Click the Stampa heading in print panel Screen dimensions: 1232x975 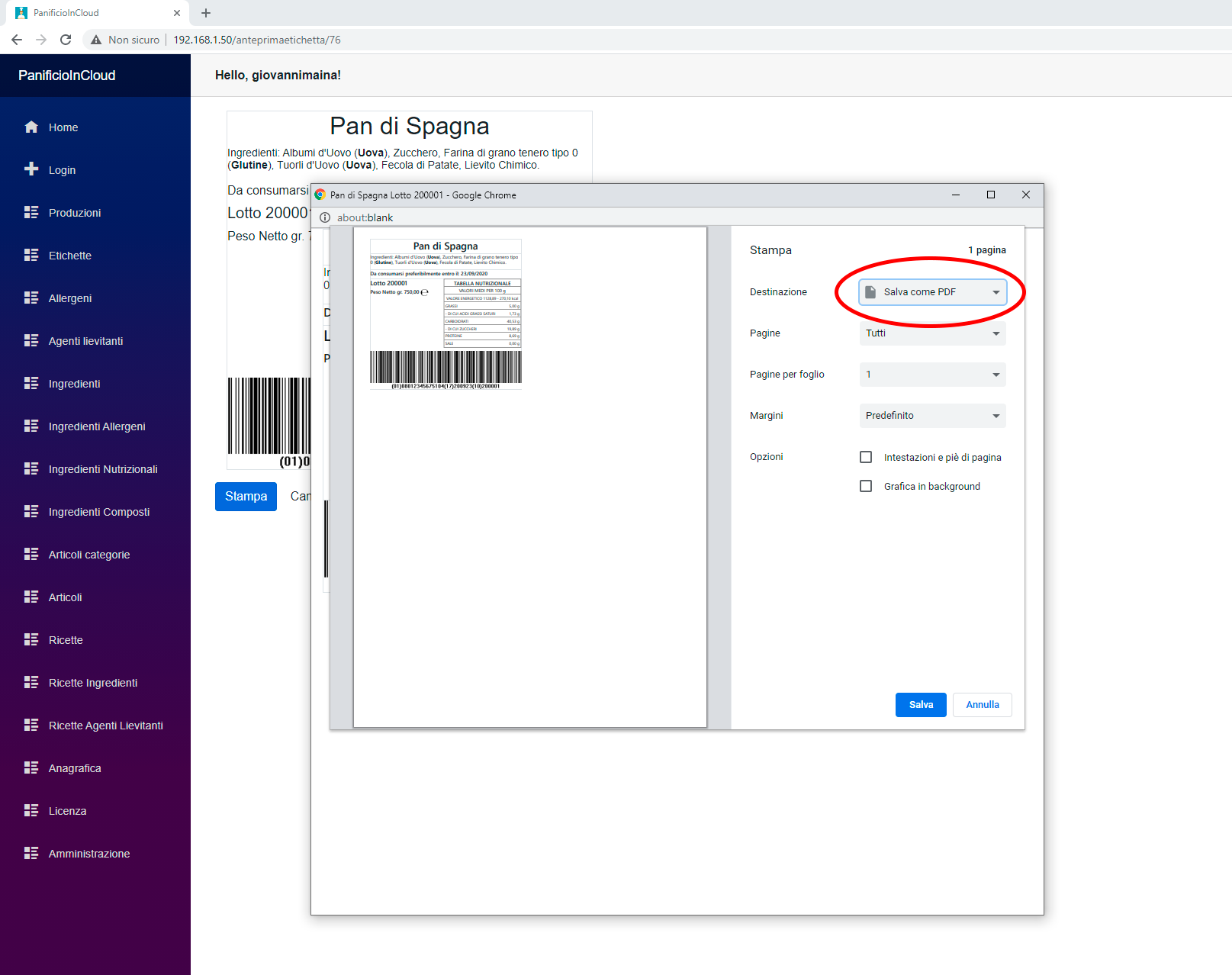770,250
